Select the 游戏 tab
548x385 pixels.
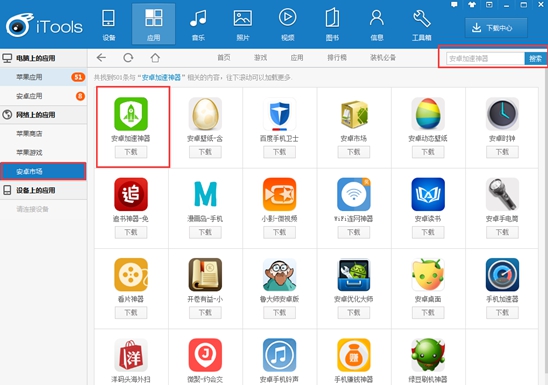260,58
